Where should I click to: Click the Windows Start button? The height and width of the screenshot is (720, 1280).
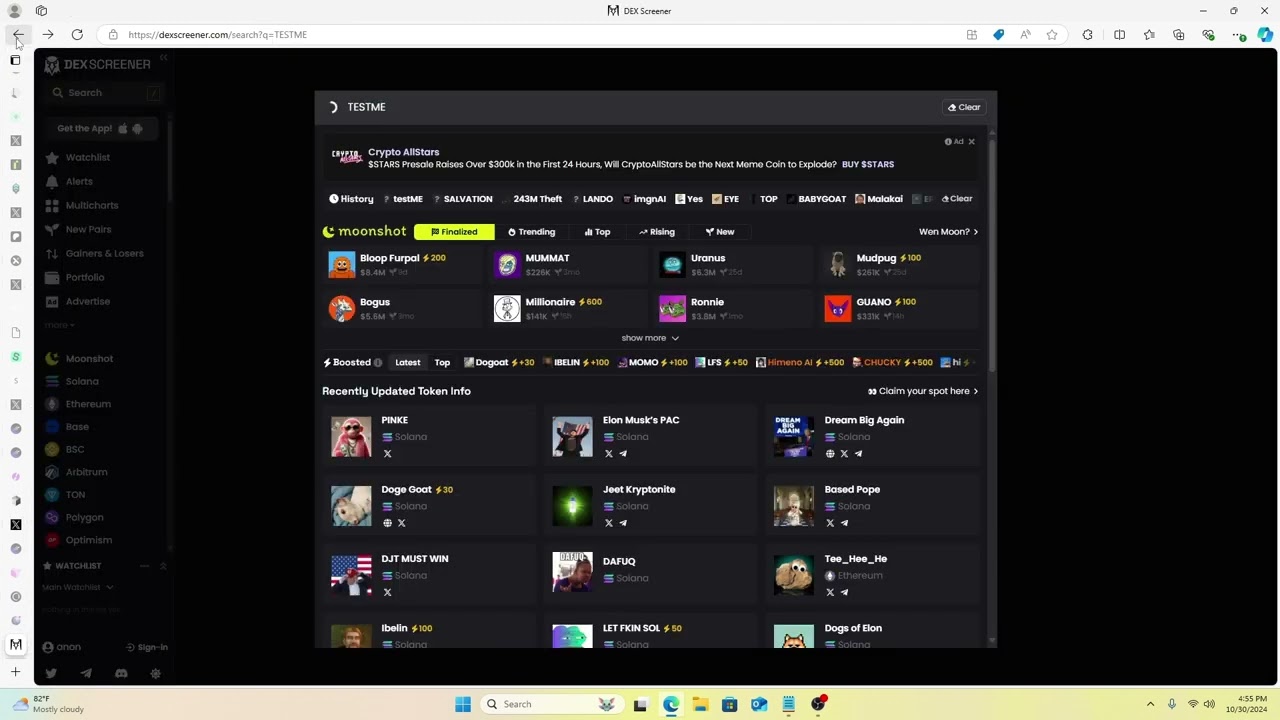tap(463, 704)
